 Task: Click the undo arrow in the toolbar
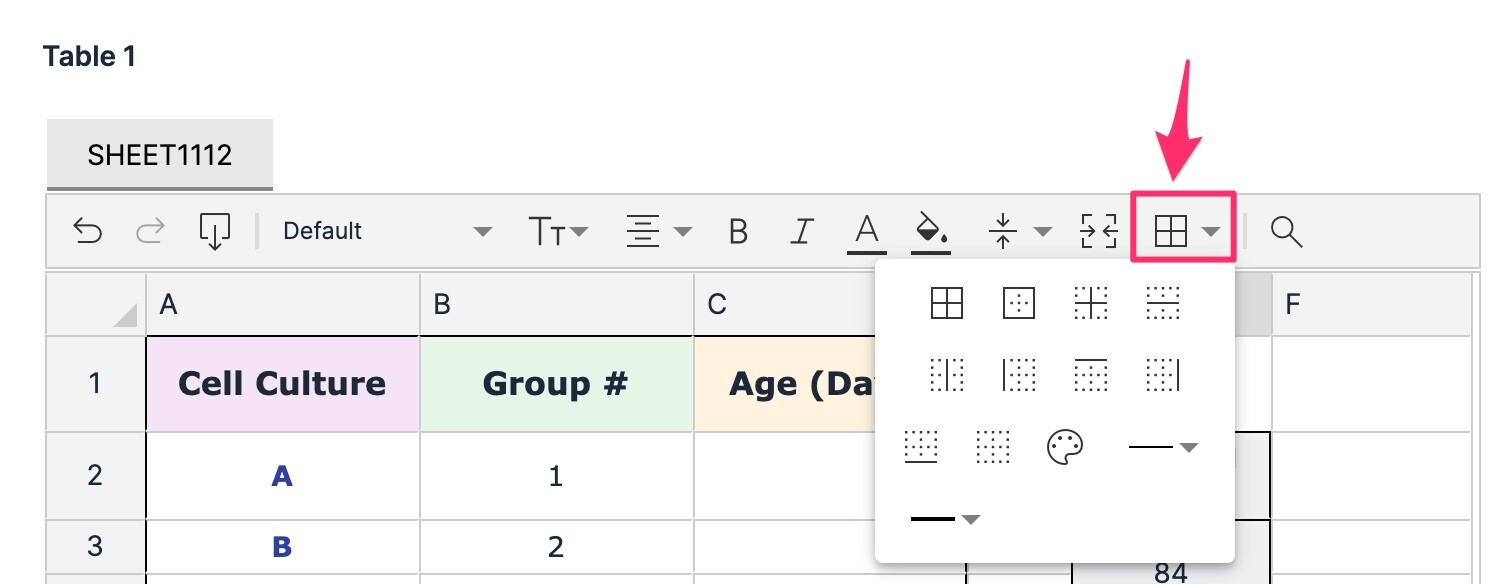pyautogui.click(x=88, y=232)
